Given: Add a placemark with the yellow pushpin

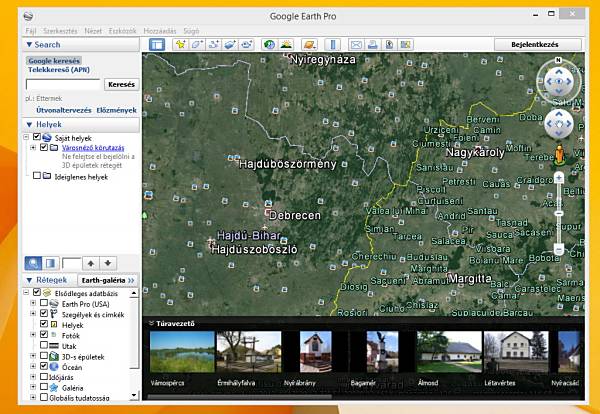Looking at the screenshot, I should coord(180,45).
